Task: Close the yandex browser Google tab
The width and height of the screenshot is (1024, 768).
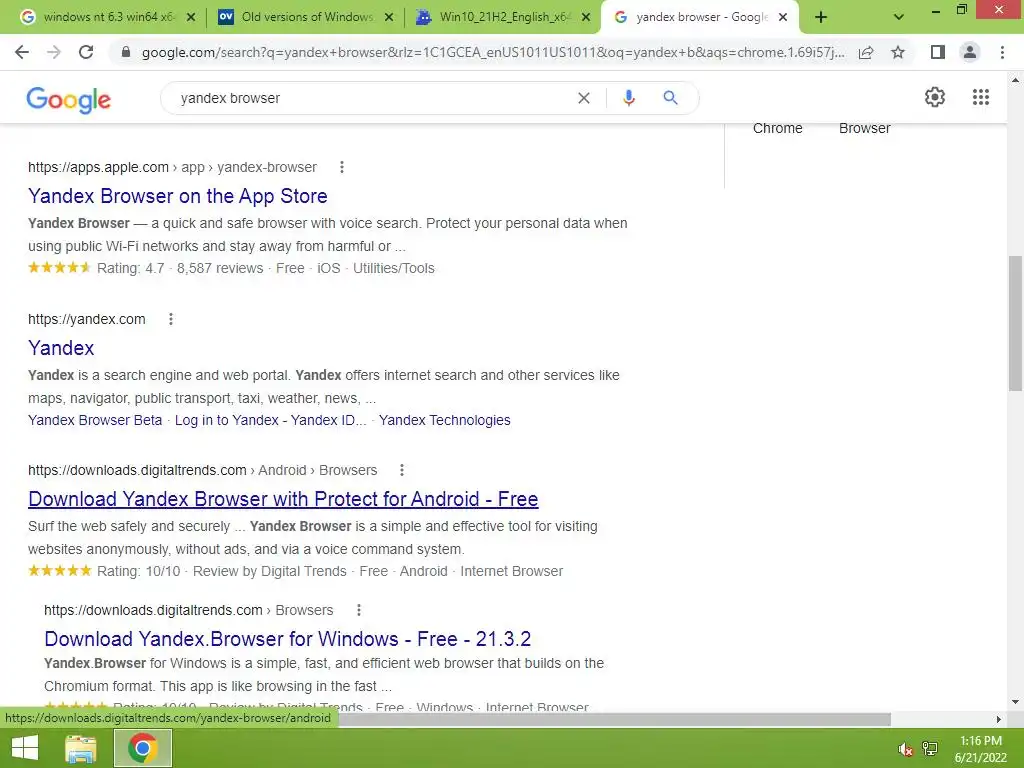Action: (783, 17)
